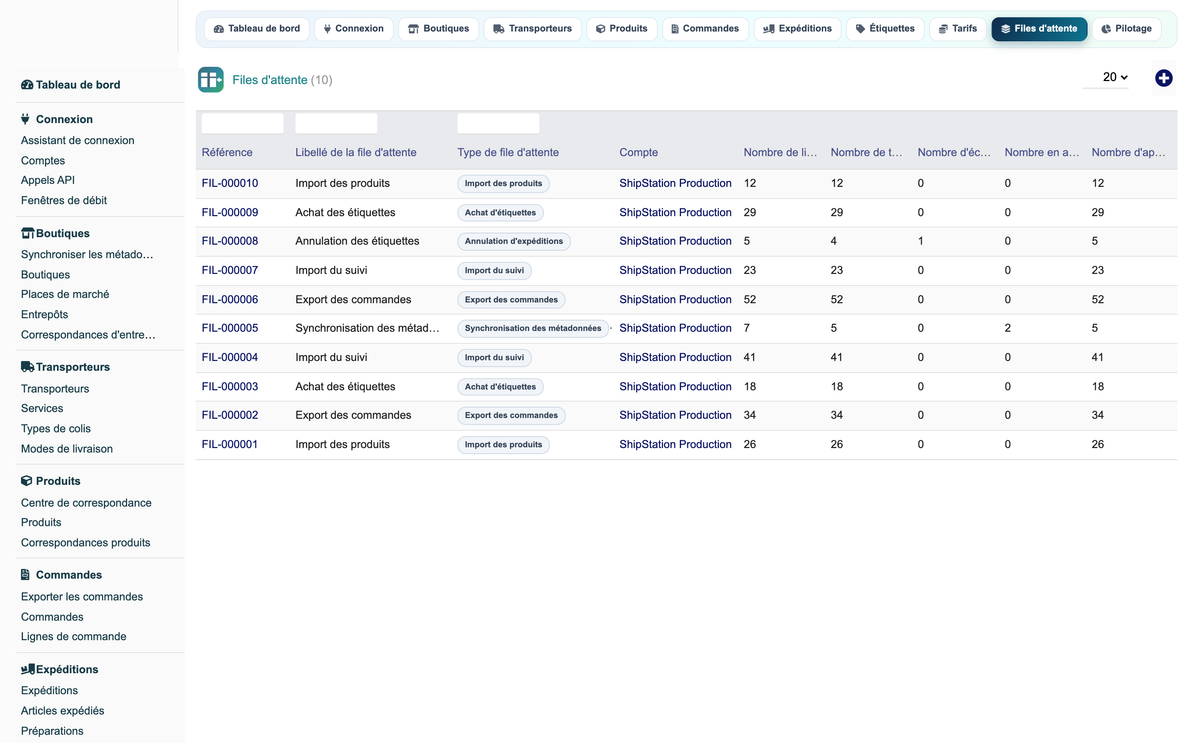Open Centre de correspondance sidebar link
1200x743 pixels.
(x=86, y=503)
